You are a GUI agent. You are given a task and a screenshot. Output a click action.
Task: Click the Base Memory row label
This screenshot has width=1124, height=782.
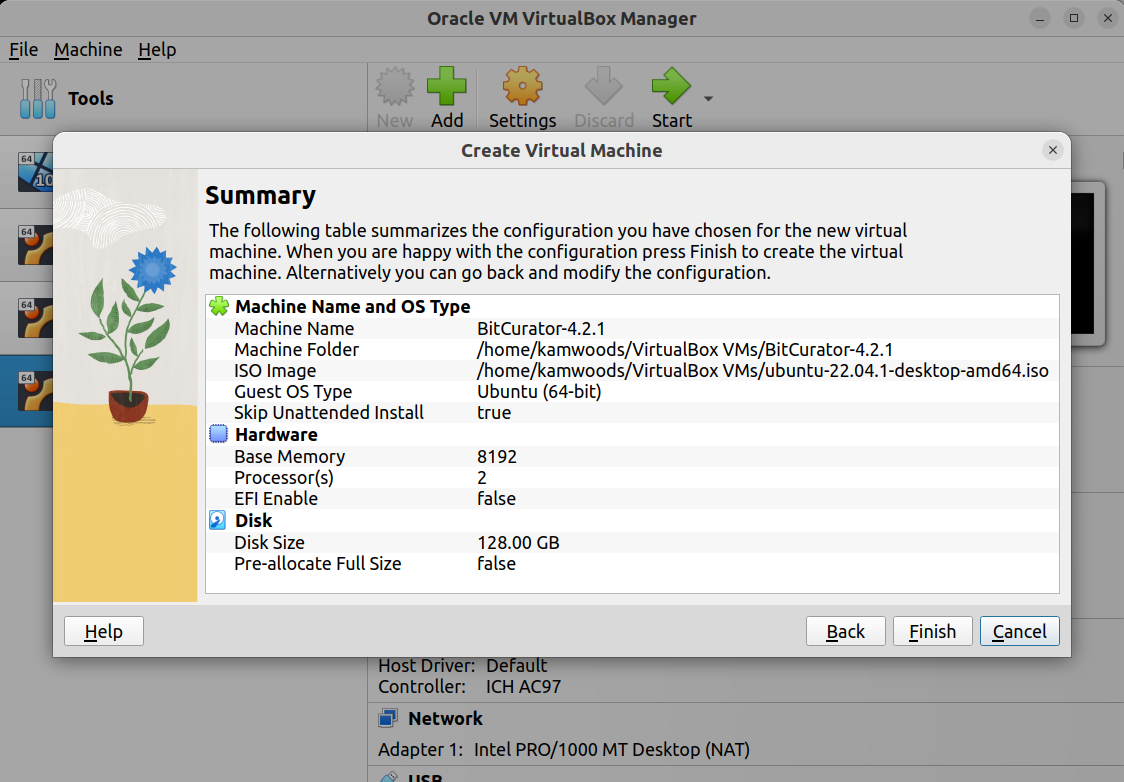click(290, 457)
